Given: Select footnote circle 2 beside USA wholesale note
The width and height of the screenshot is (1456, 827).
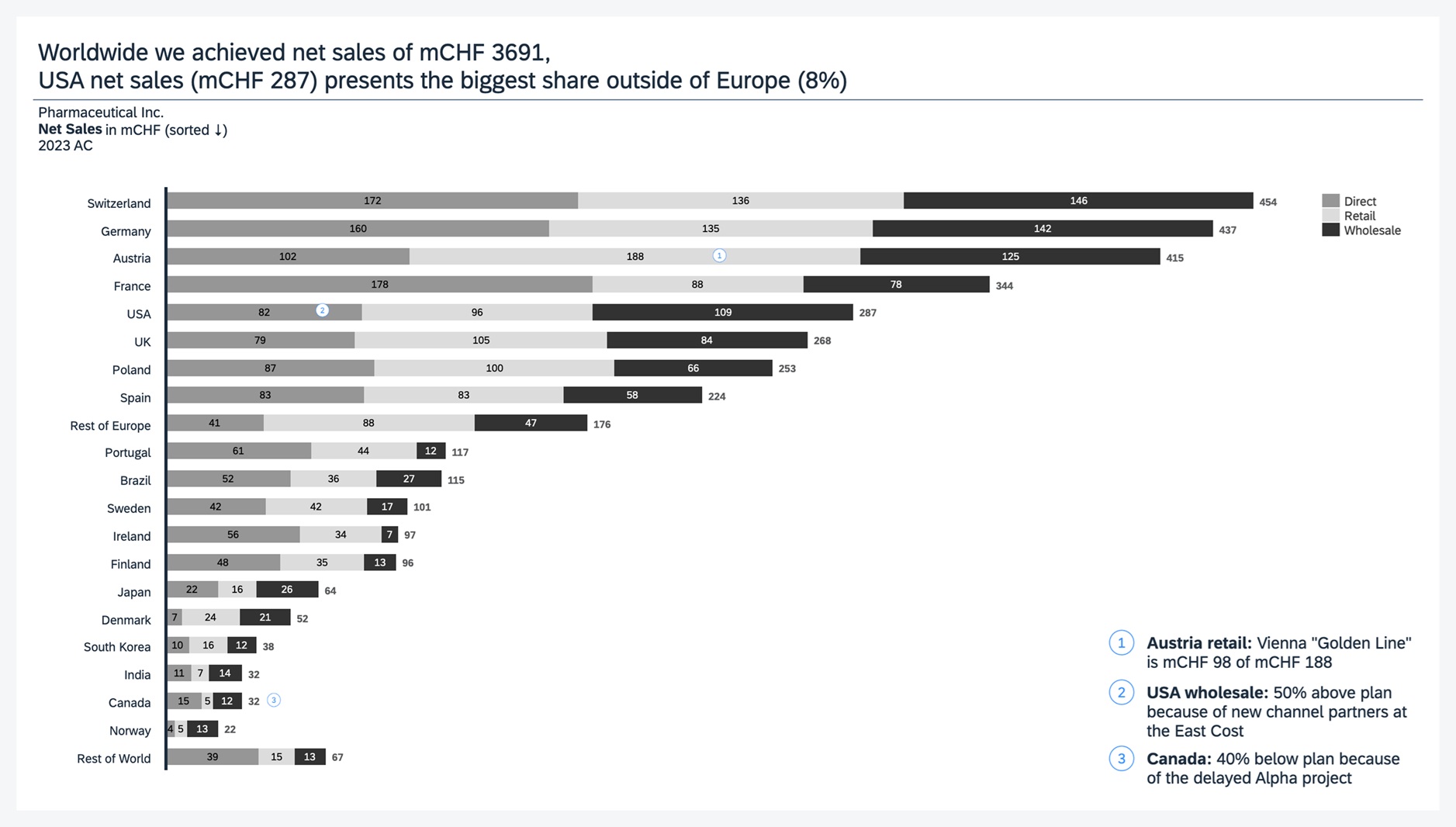Looking at the screenshot, I should tap(1121, 692).
